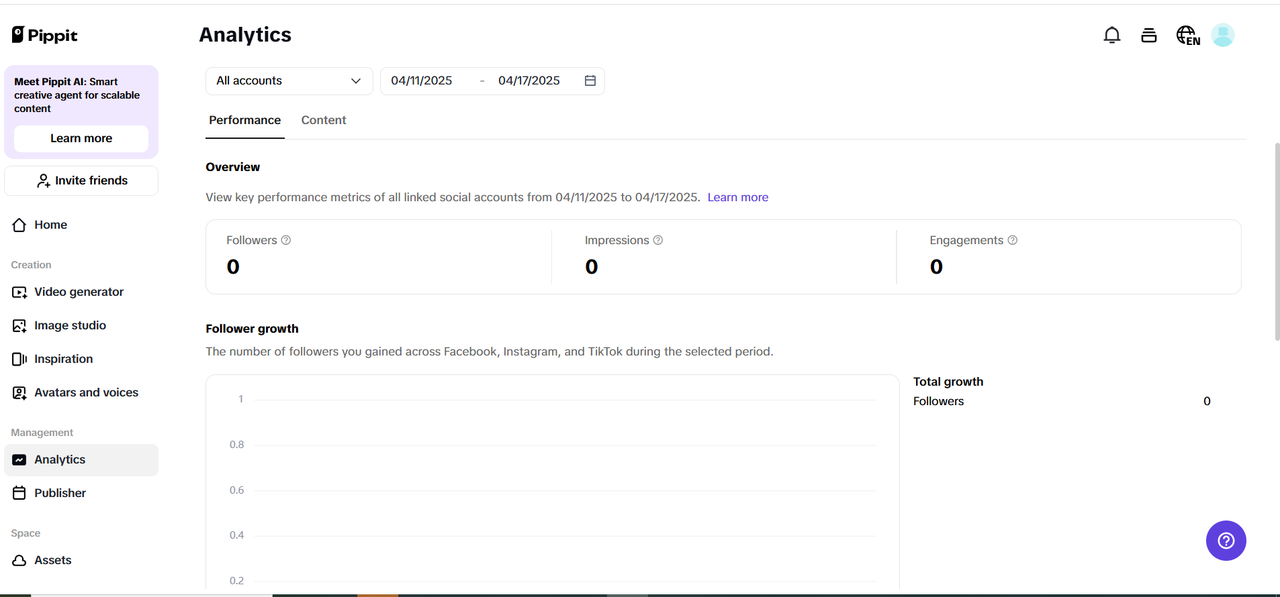Show the Impressions info tooltip icon
The width and height of the screenshot is (1280, 597).
click(658, 240)
